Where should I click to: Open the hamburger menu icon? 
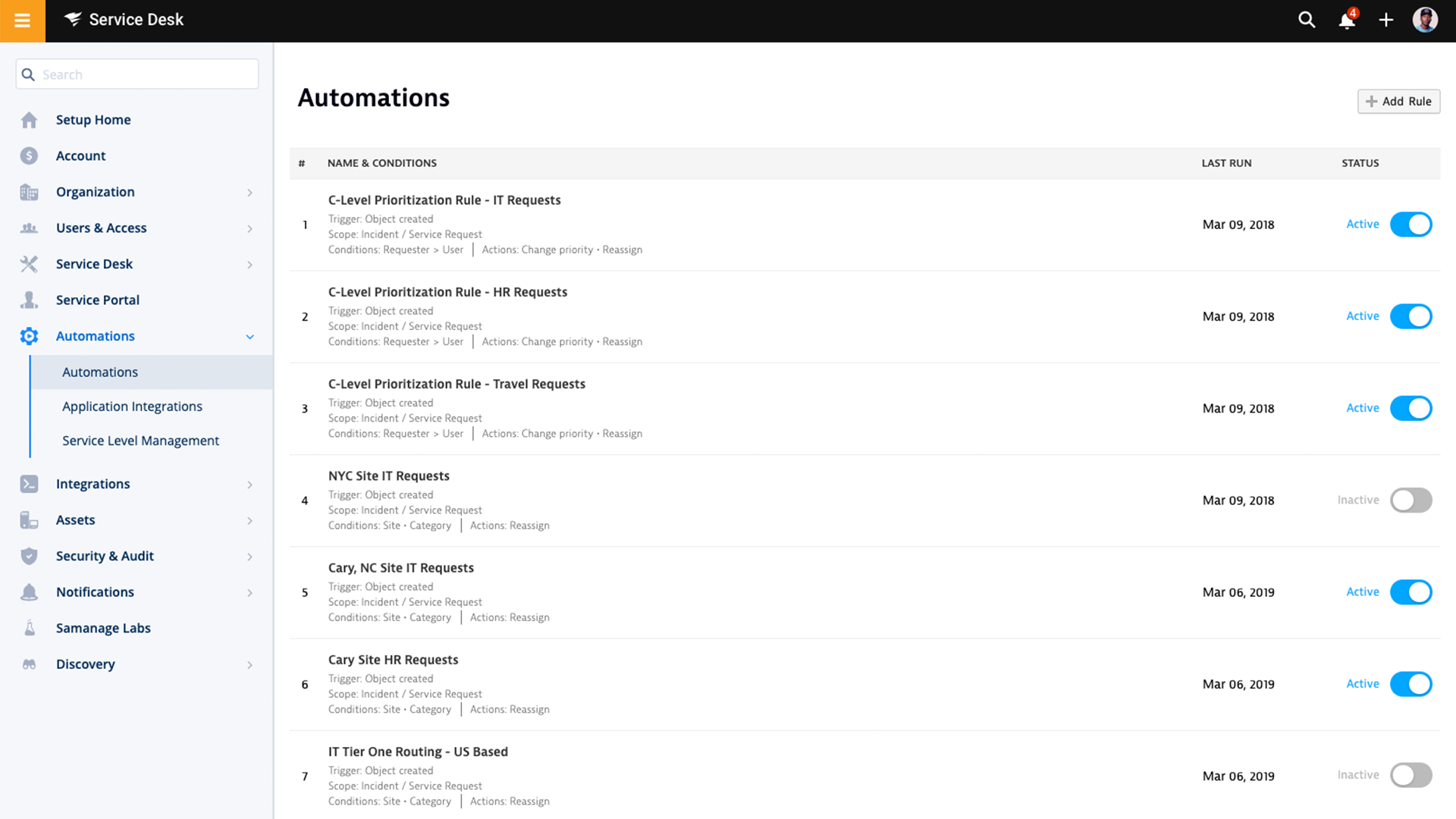click(23, 20)
